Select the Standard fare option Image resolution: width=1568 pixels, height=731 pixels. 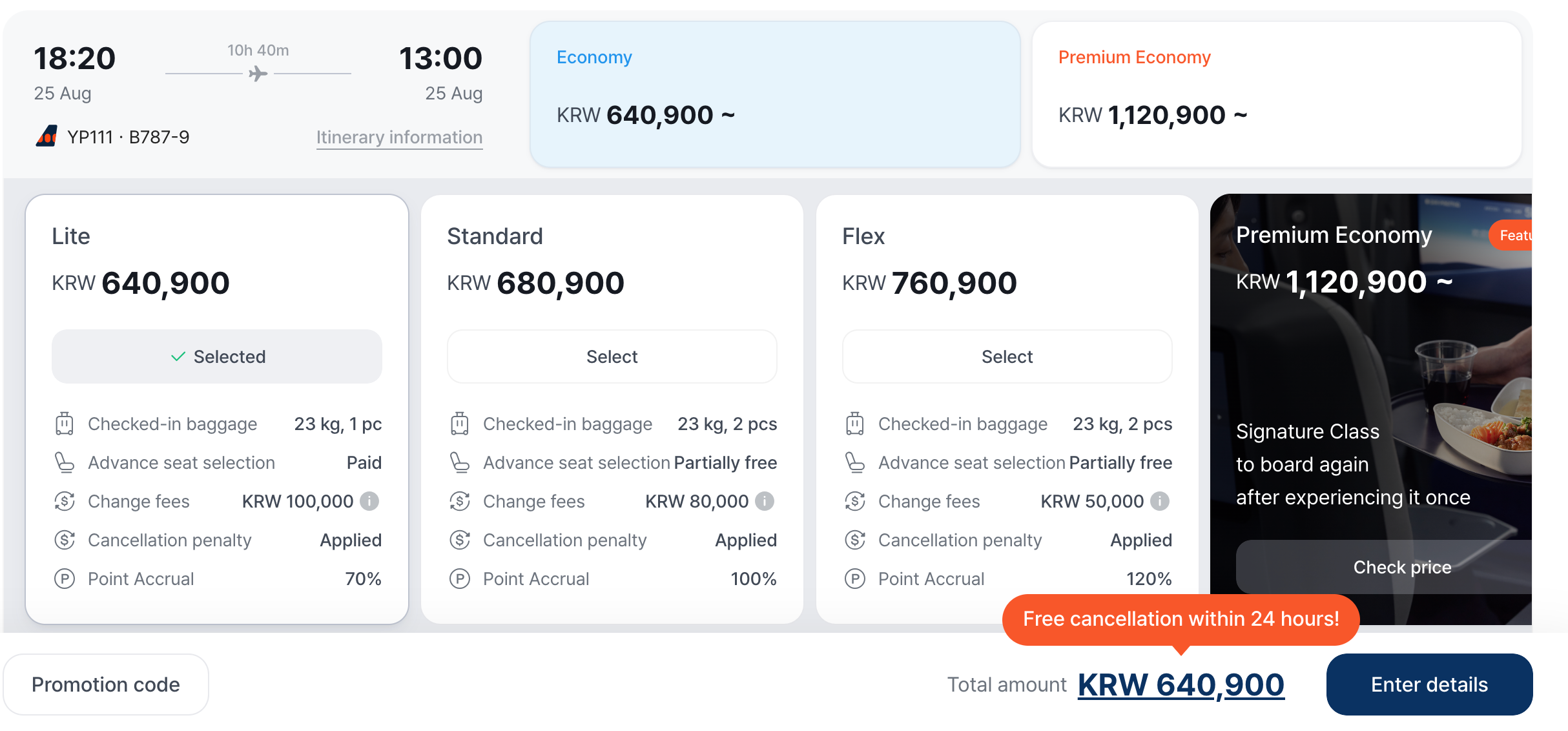pos(612,356)
